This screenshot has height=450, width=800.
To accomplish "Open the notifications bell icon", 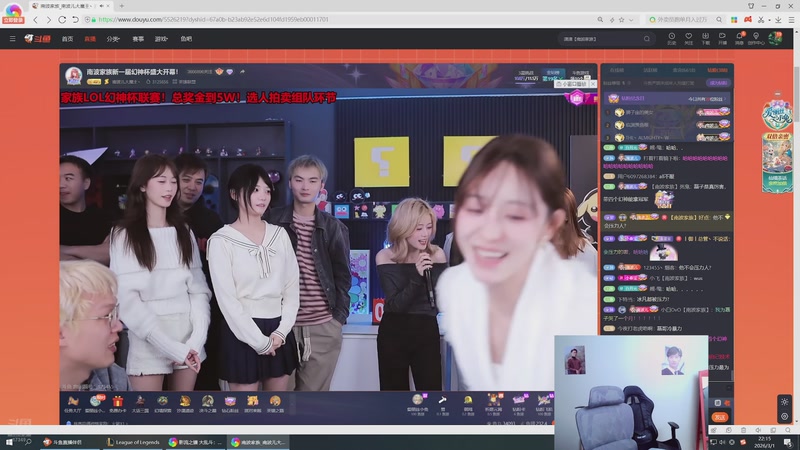I will [739, 39].
